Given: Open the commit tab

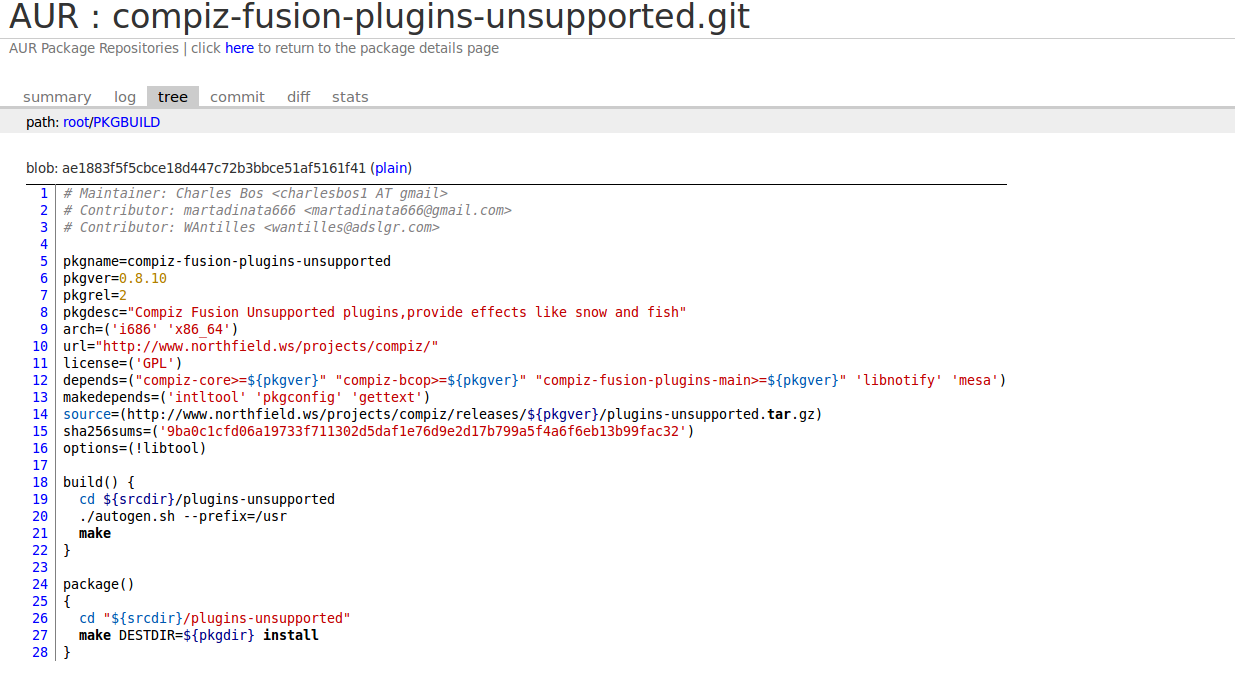Looking at the screenshot, I should tap(237, 97).
